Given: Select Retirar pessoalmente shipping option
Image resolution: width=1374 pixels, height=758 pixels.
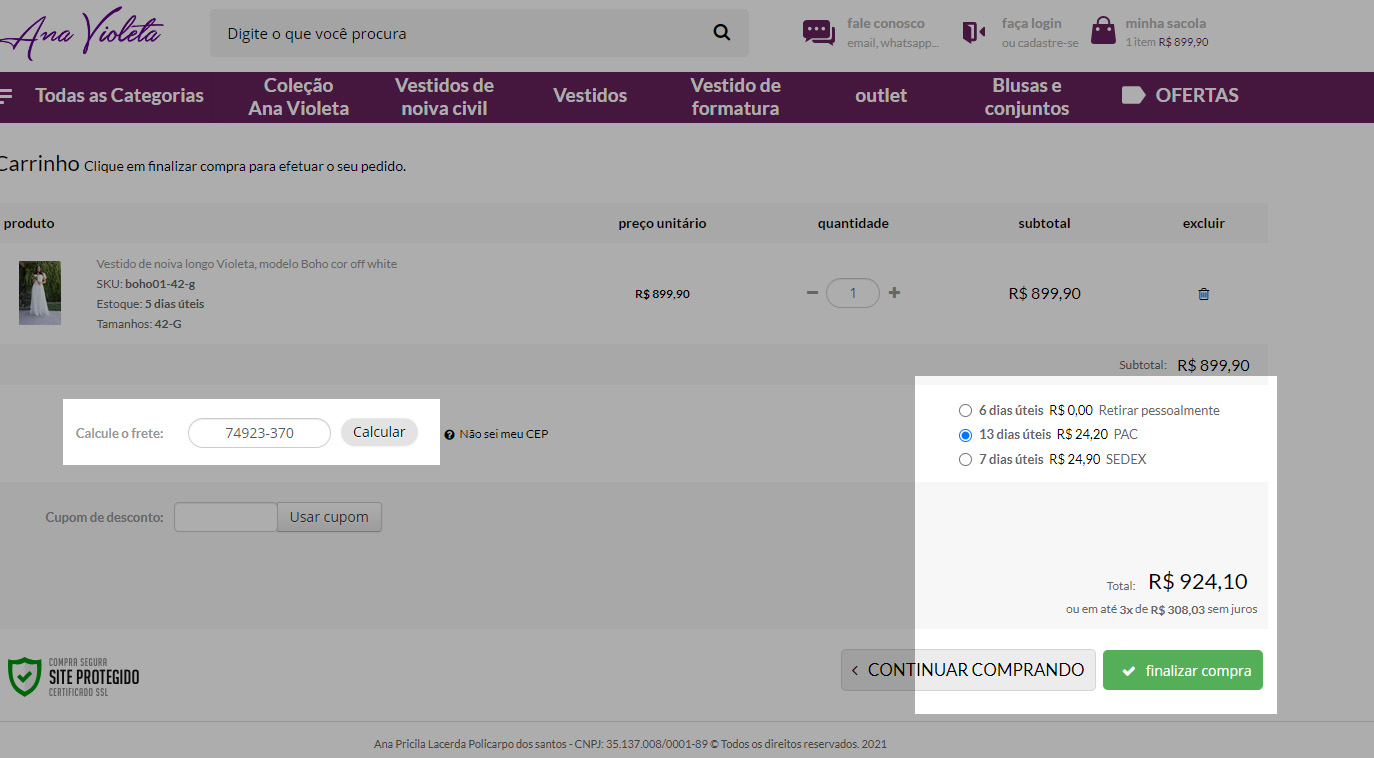Looking at the screenshot, I should [x=965, y=411].
